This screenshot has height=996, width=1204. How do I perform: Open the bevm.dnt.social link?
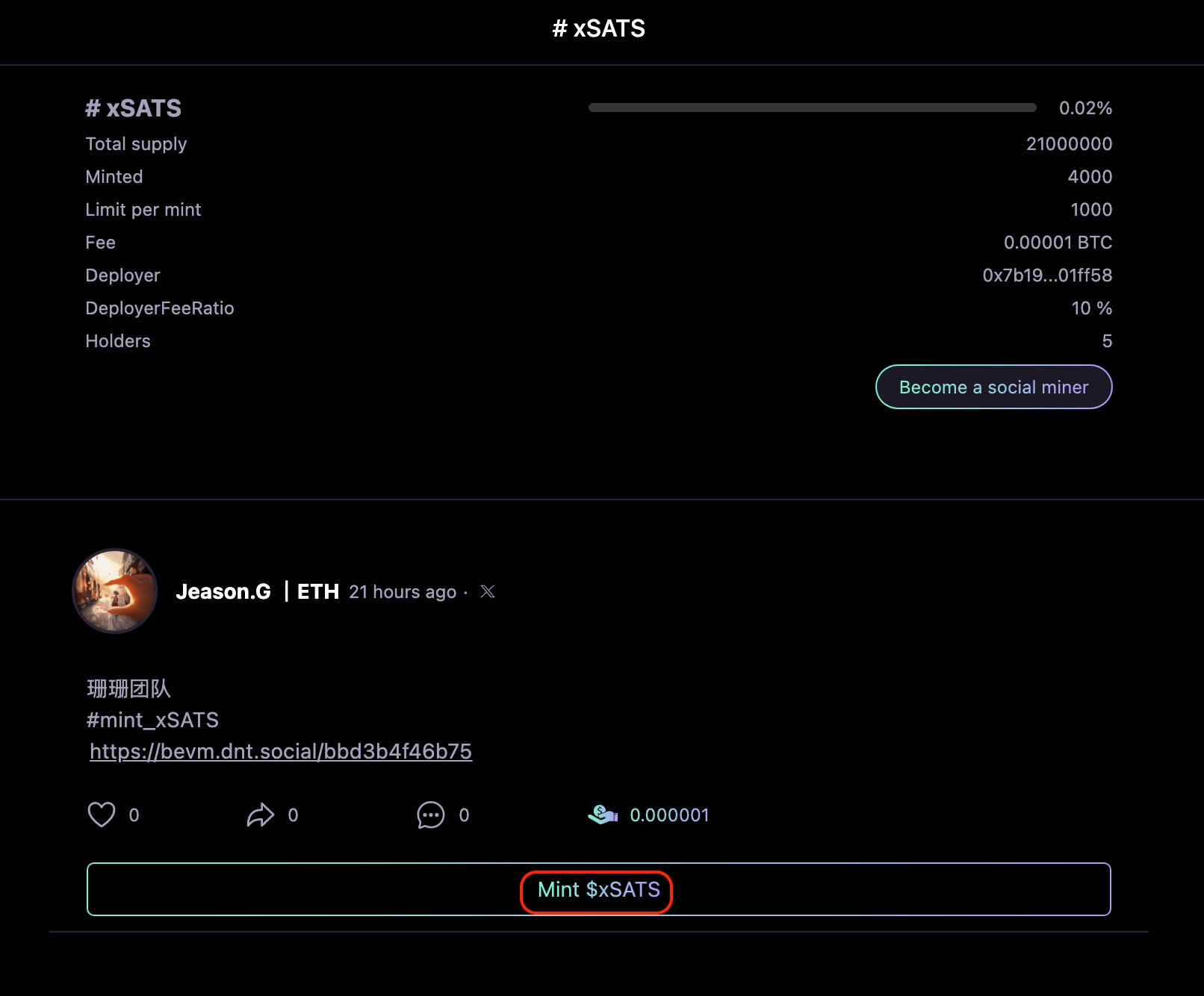pyautogui.click(x=281, y=751)
